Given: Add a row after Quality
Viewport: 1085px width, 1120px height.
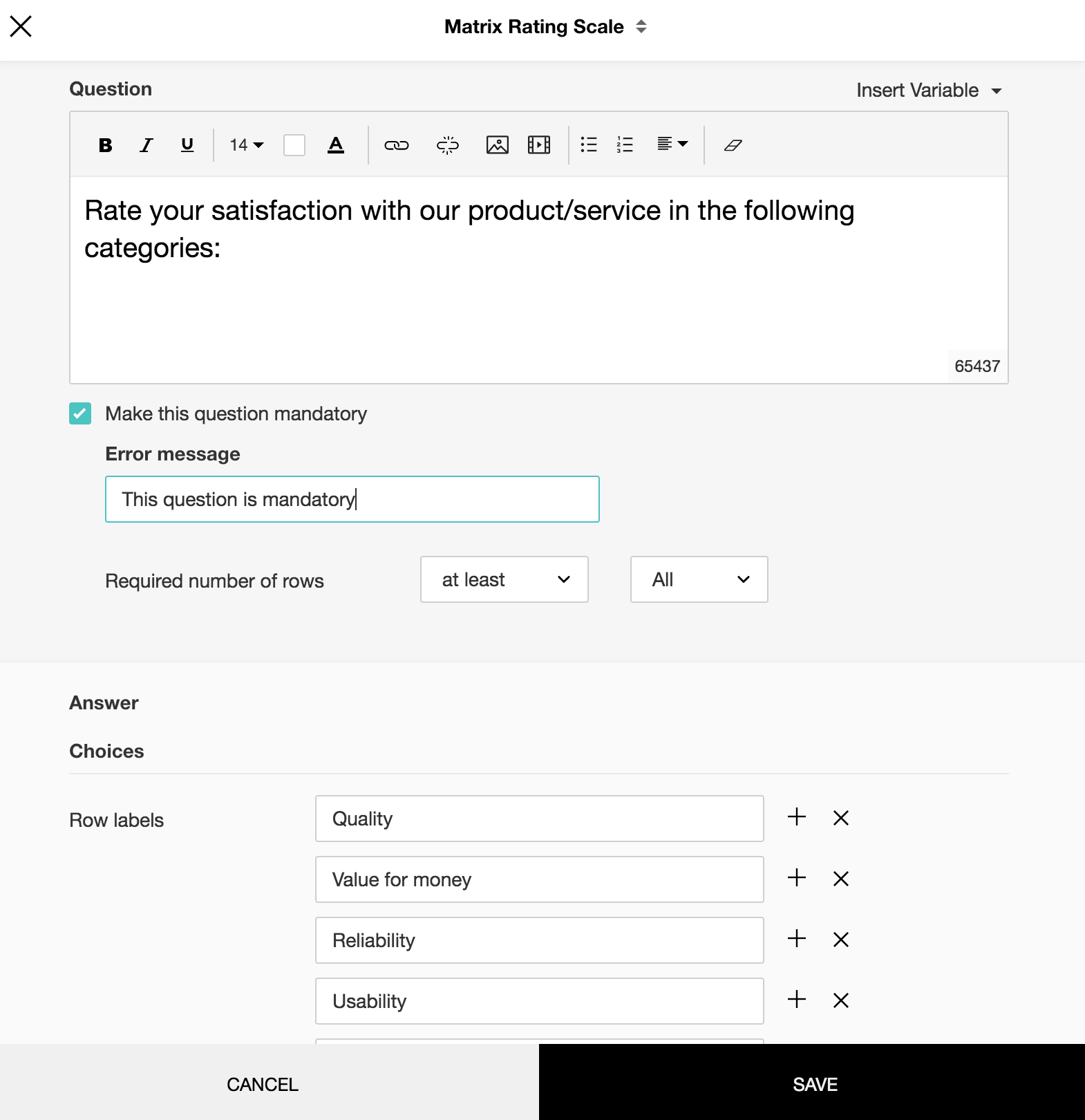Looking at the screenshot, I should tap(797, 817).
